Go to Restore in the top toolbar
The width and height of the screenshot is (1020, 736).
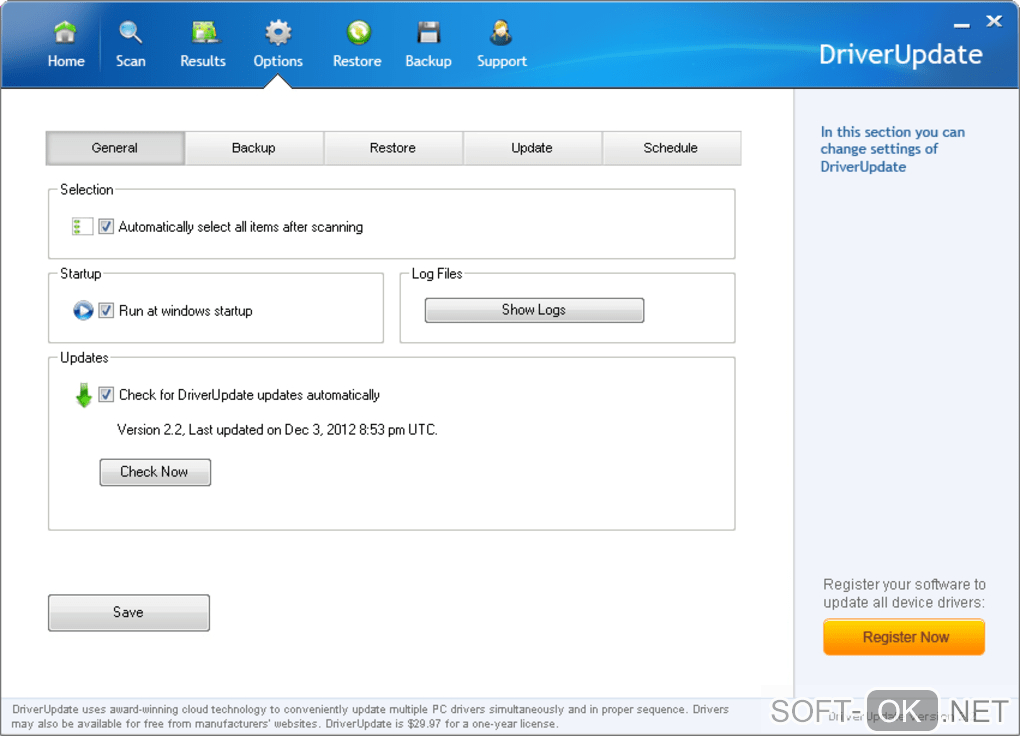(x=357, y=44)
